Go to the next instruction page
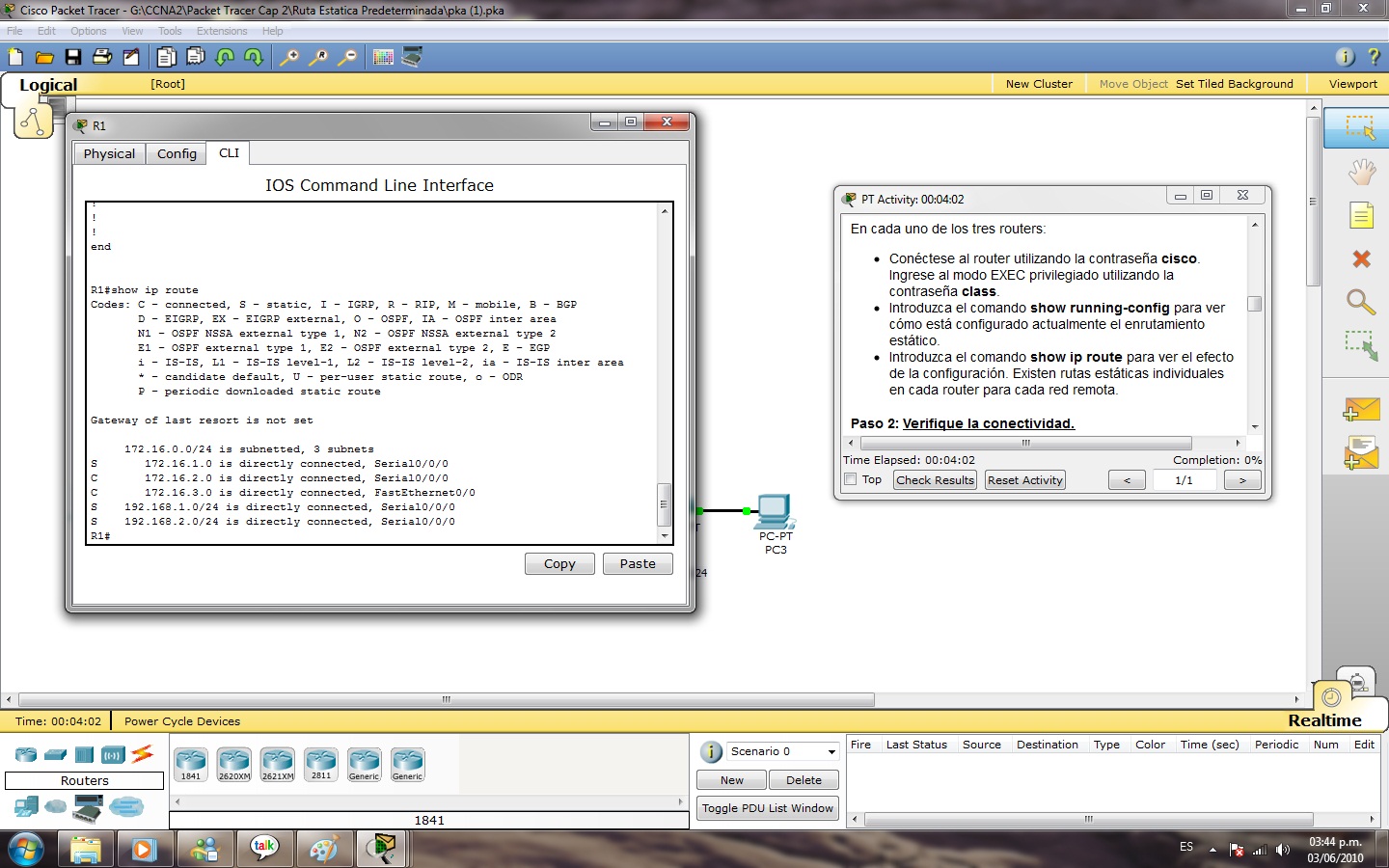Screen dimensions: 1389x868 coord(1242,479)
